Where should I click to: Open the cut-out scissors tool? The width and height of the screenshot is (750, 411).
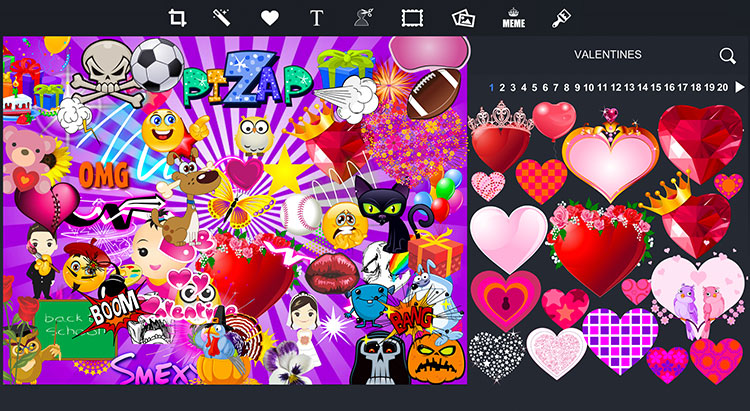(363, 18)
